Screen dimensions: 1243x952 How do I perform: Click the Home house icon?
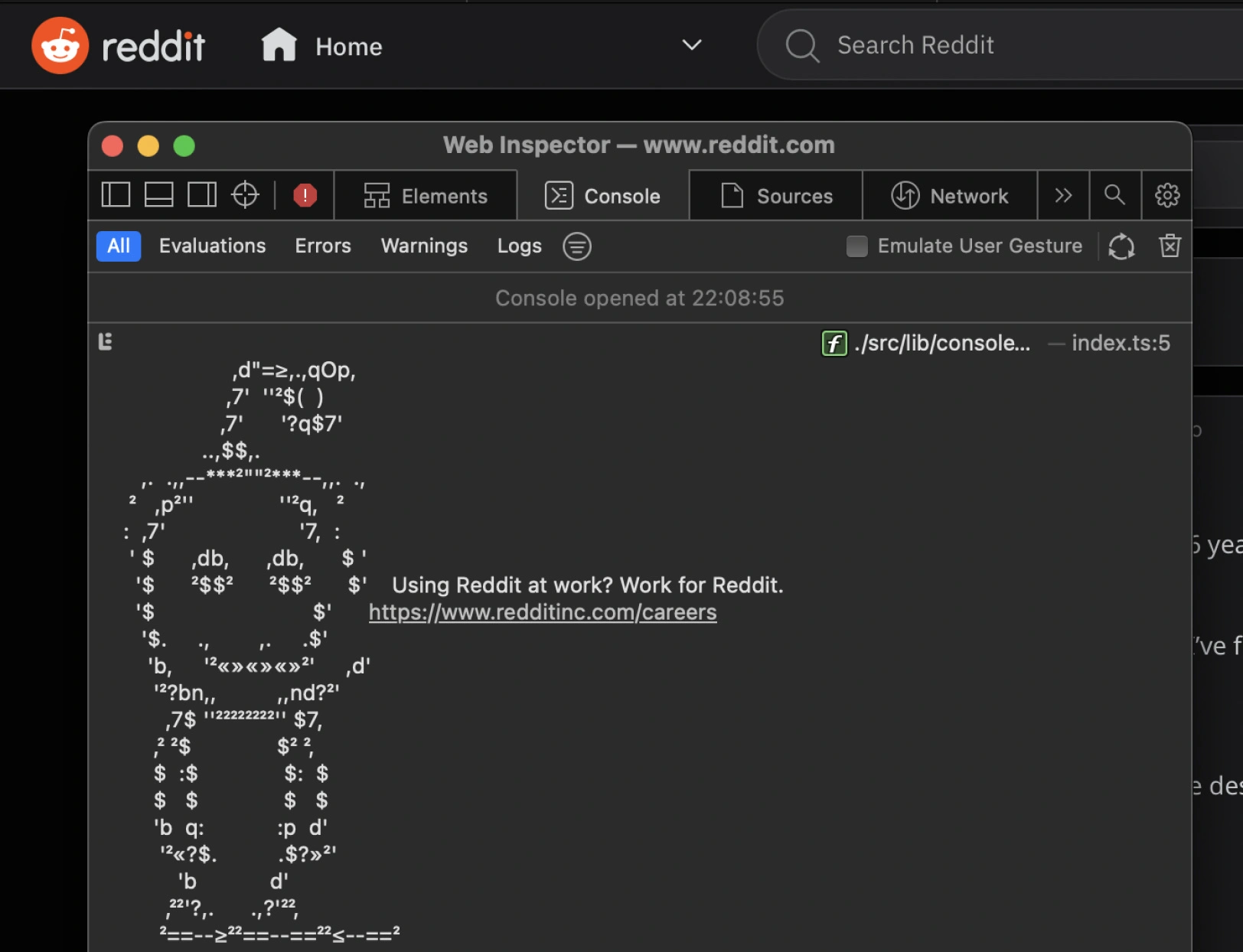click(279, 44)
